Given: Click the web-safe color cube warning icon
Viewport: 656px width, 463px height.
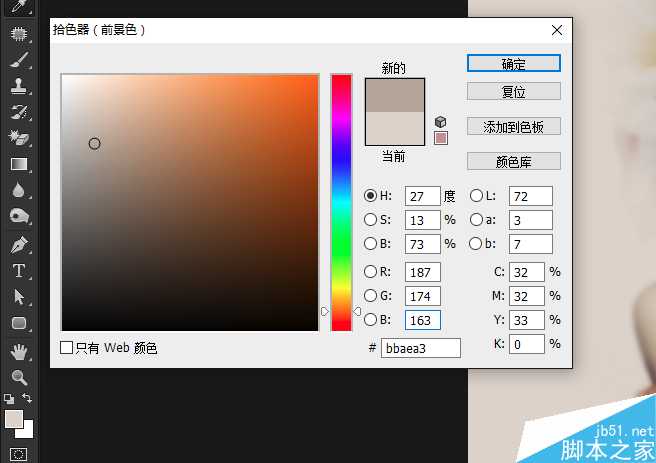Looking at the screenshot, I should pyautogui.click(x=441, y=121).
